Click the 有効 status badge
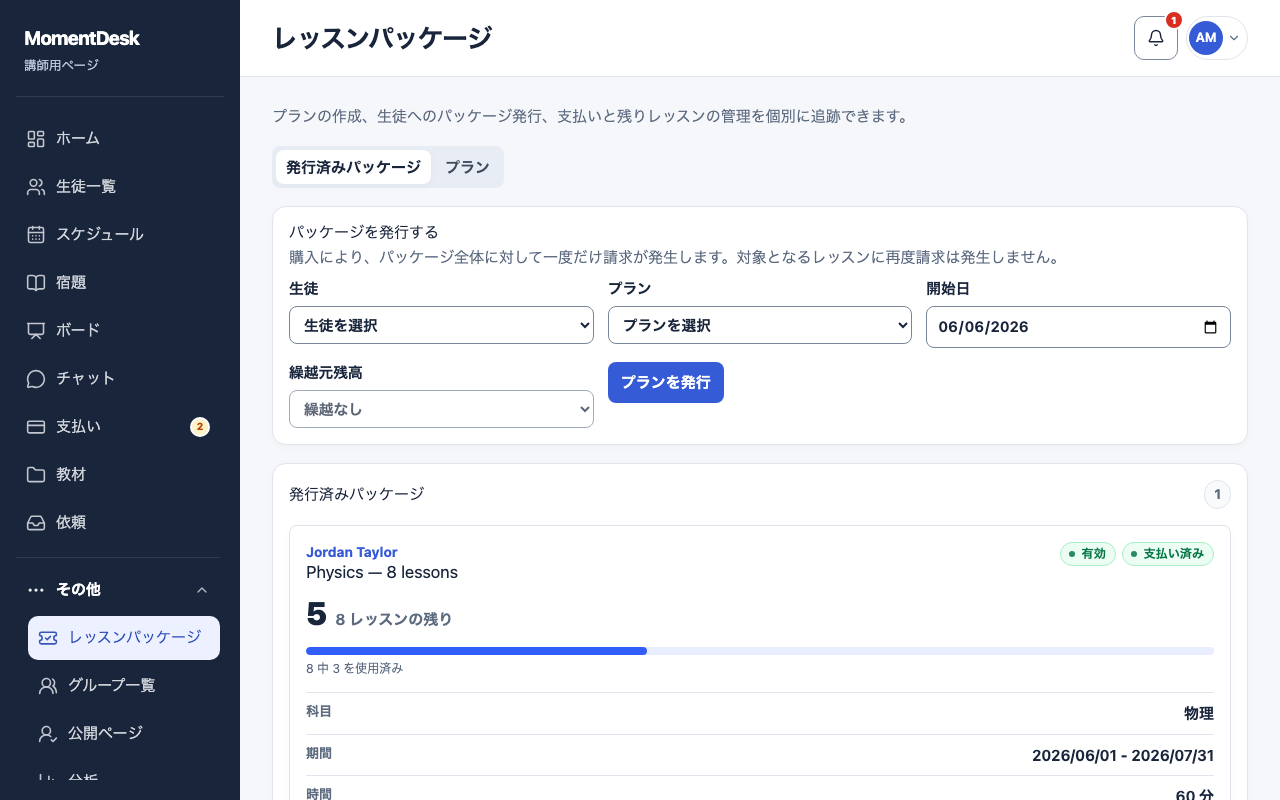Screen dimensions: 1280x800 tap(1088, 553)
